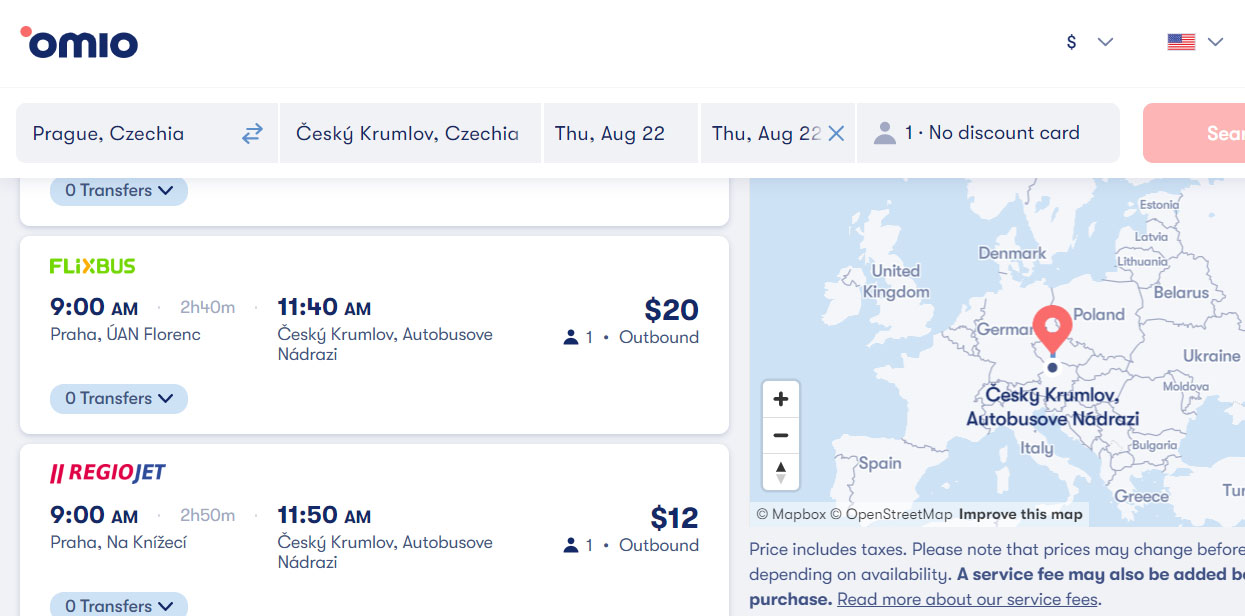Image resolution: width=1245 pixels, height=616 pixels.
Task: Zoom in on the map
Action: 781,399
